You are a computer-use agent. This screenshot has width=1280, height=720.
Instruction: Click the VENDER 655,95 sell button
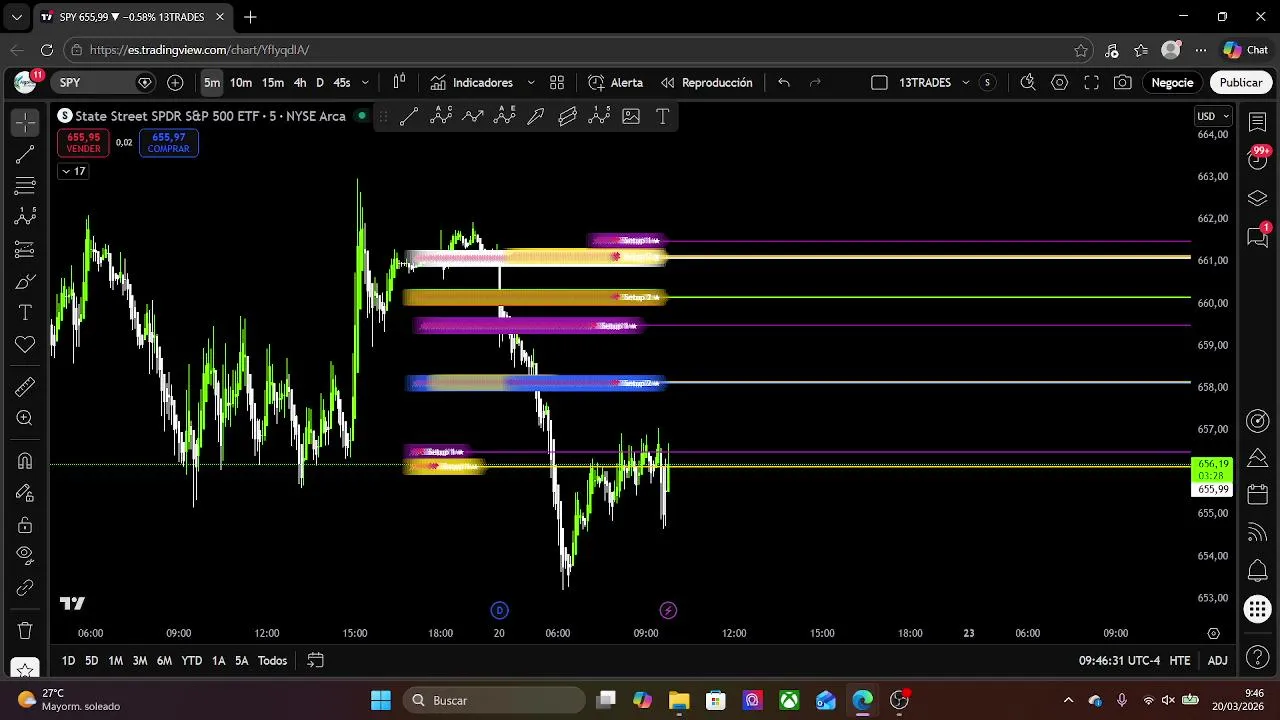tap(83, 143)
